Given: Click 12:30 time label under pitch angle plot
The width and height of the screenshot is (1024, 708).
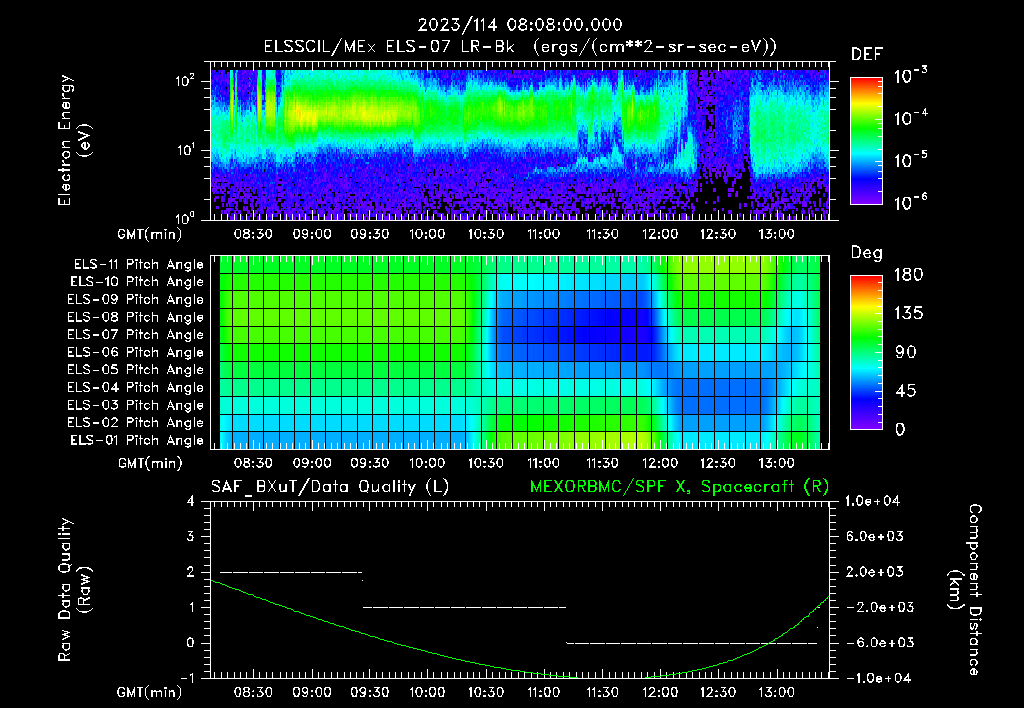Looking at the screenshot, I should click(x=718, y=463).
